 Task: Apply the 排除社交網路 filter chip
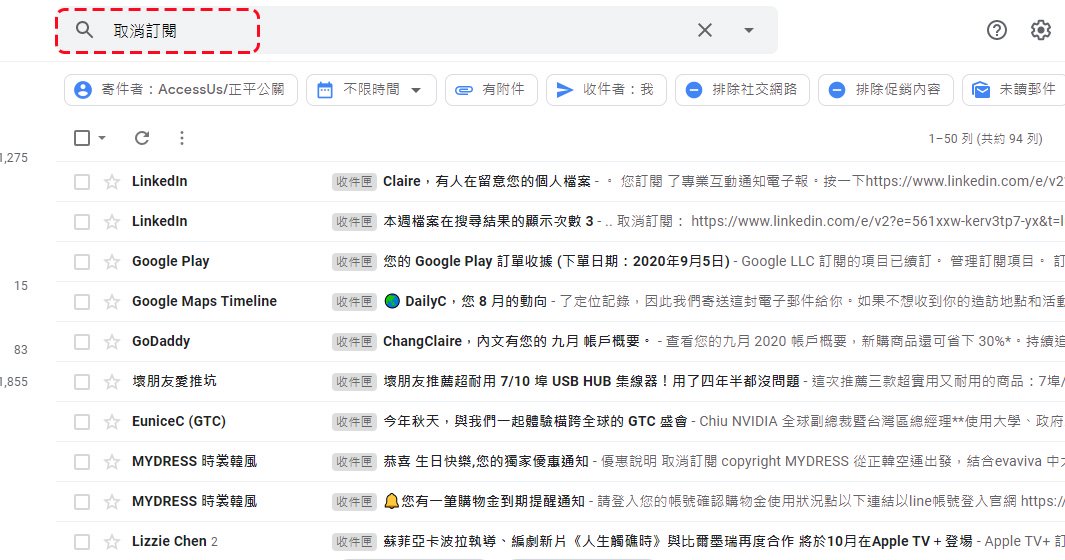(x=742, y=90)
